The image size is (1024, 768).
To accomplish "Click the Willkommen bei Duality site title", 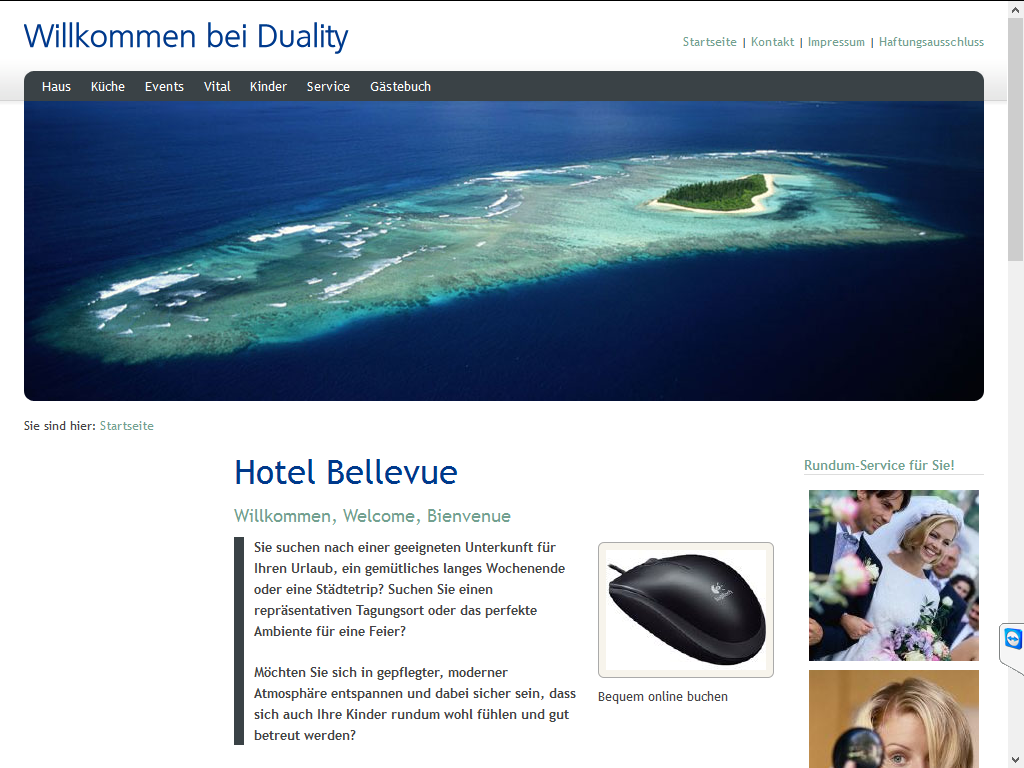I will tap(186, 37).
